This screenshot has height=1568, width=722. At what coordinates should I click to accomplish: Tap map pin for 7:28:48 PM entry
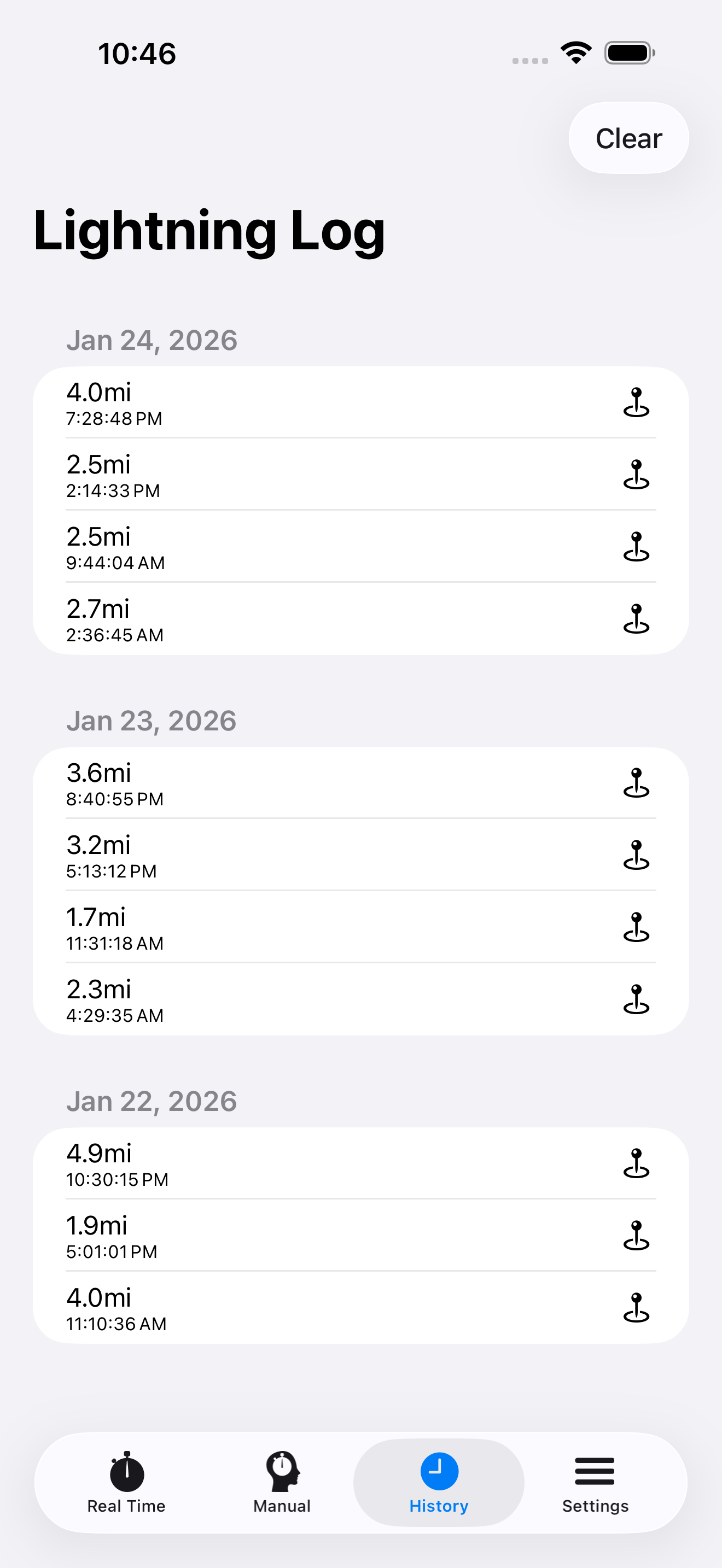(x=636, y=402)
